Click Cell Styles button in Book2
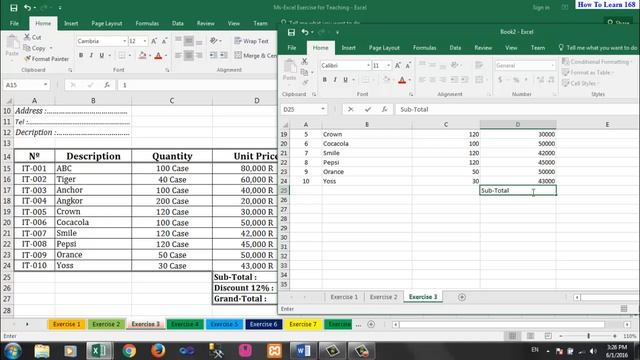The image size is (640, 360). (x=579, y=83)
